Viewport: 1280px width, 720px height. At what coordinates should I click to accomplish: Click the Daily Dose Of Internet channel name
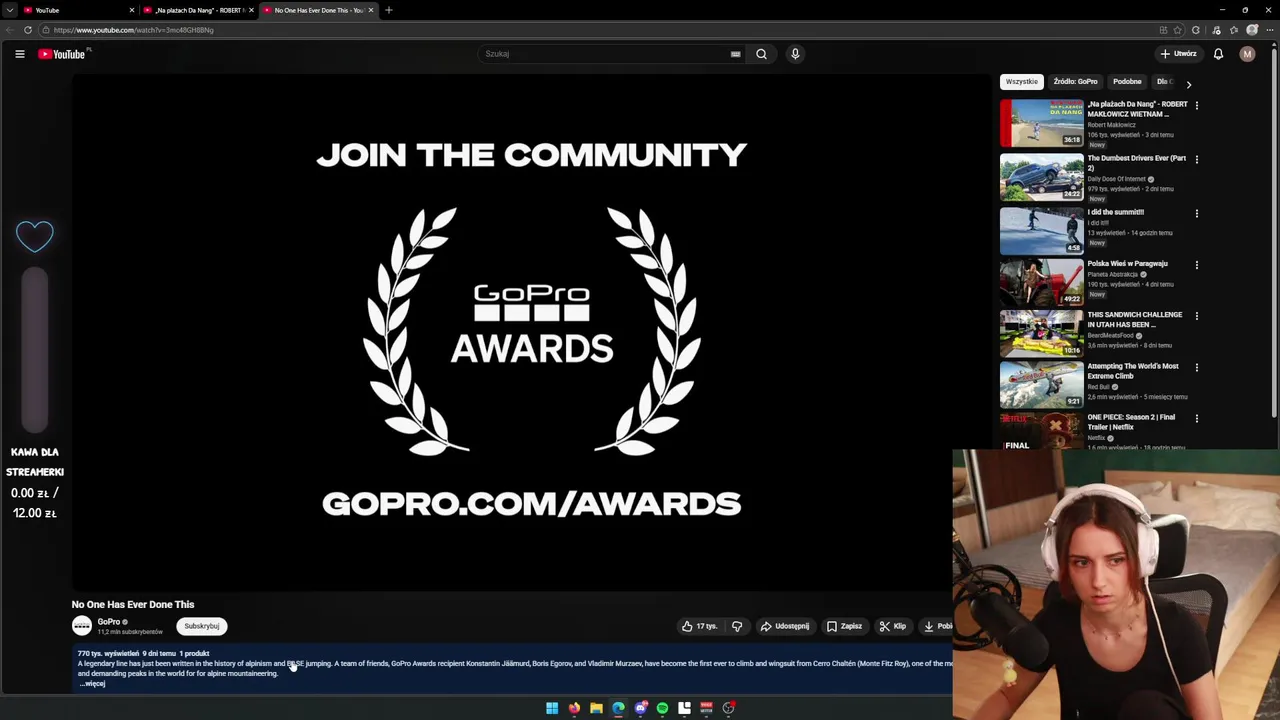[x=1116, y=179]
